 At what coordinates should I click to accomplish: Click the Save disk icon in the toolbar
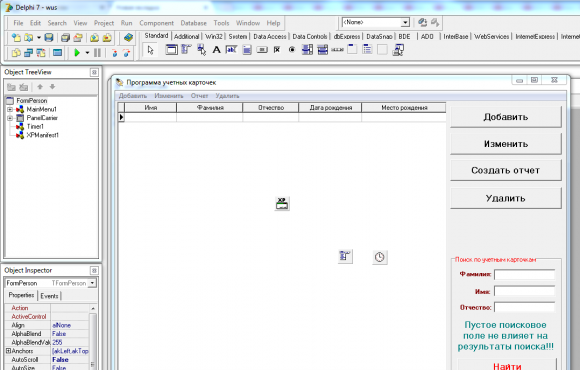[x=49, y=37]
